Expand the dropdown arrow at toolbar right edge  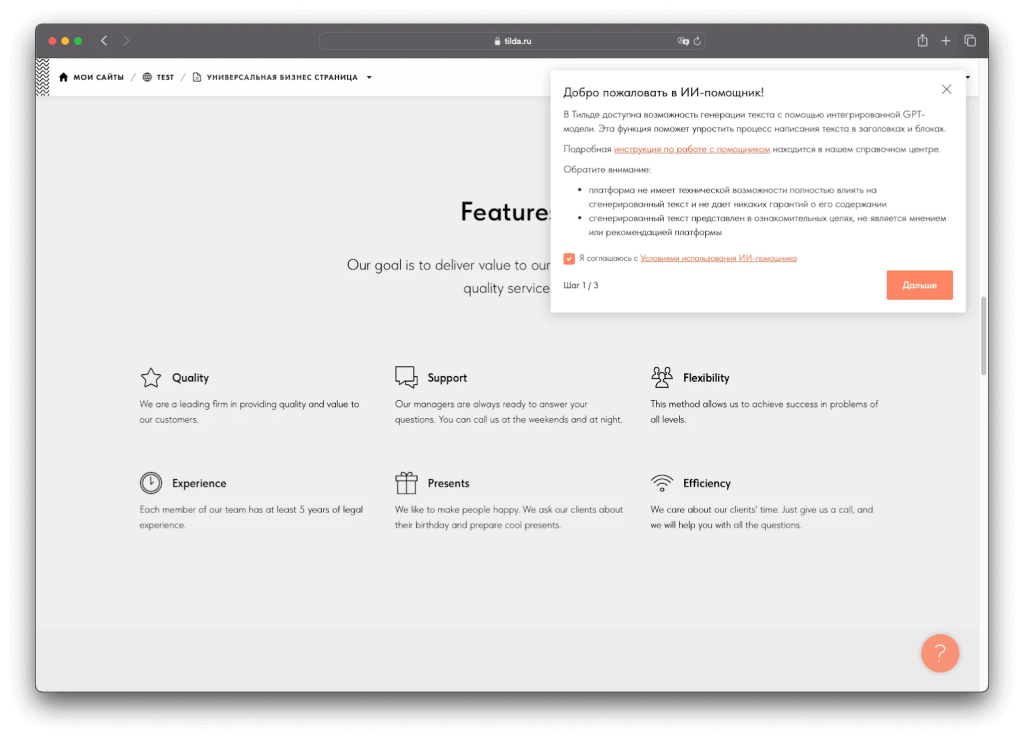[x=968, y=77]
